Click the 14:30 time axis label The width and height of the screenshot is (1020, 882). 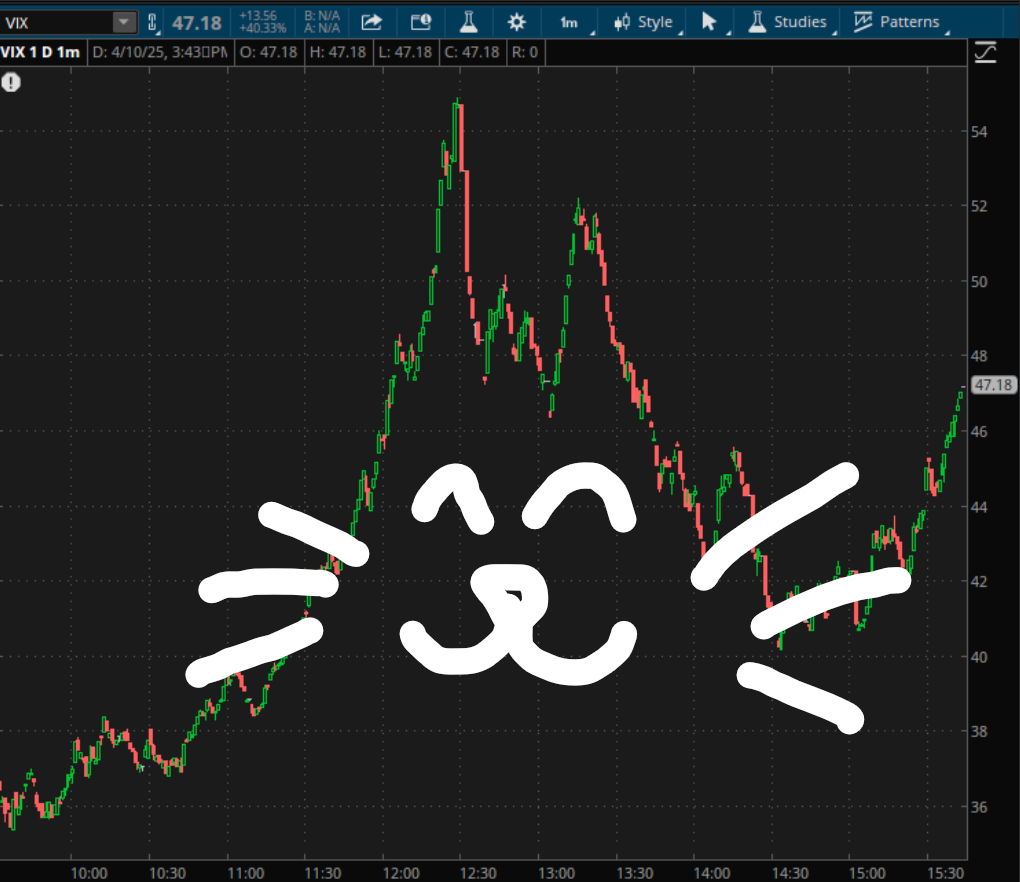click(790, 873)
